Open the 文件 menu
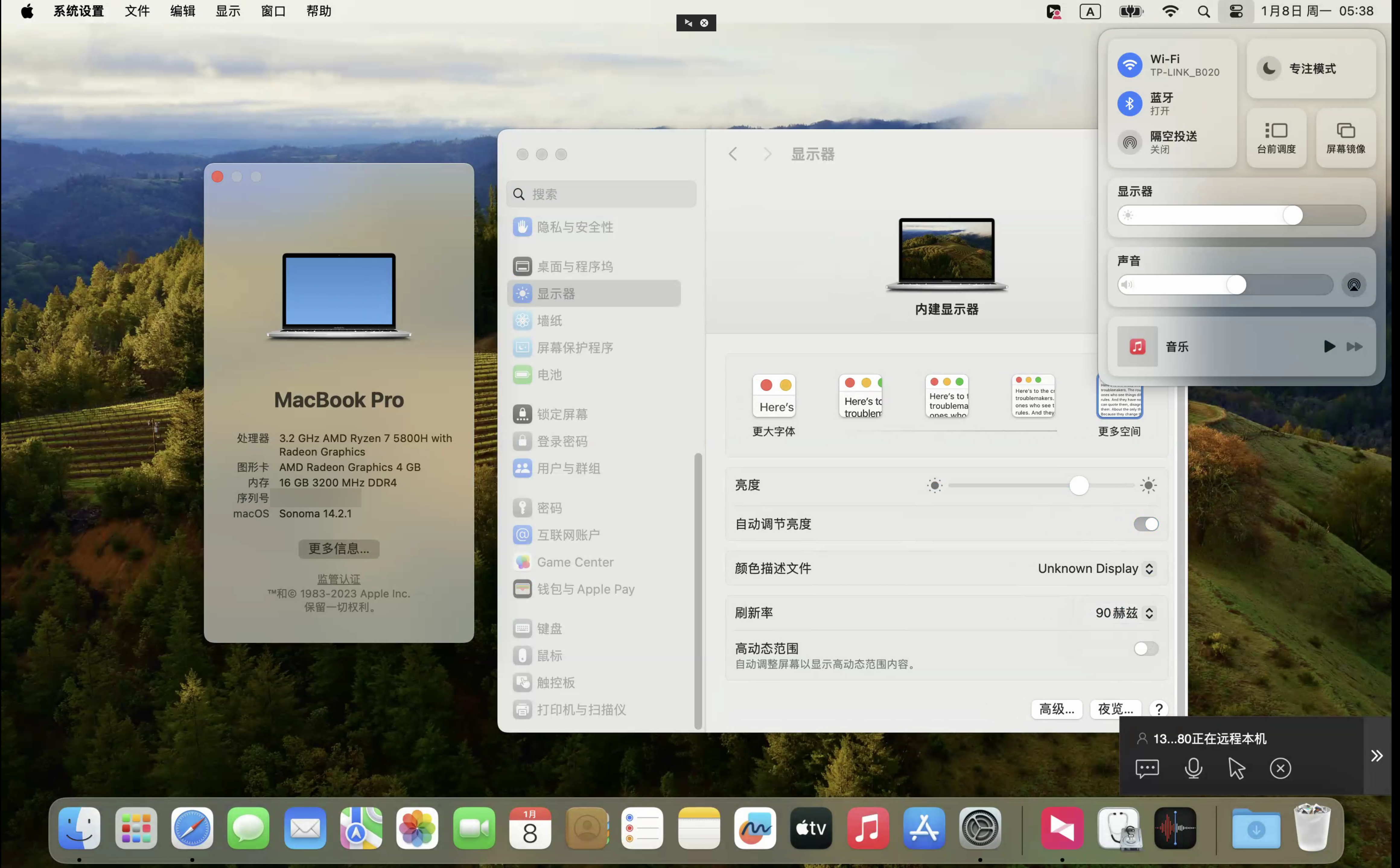This screenshot has height=868, width=1400. (x=137, y=11)
